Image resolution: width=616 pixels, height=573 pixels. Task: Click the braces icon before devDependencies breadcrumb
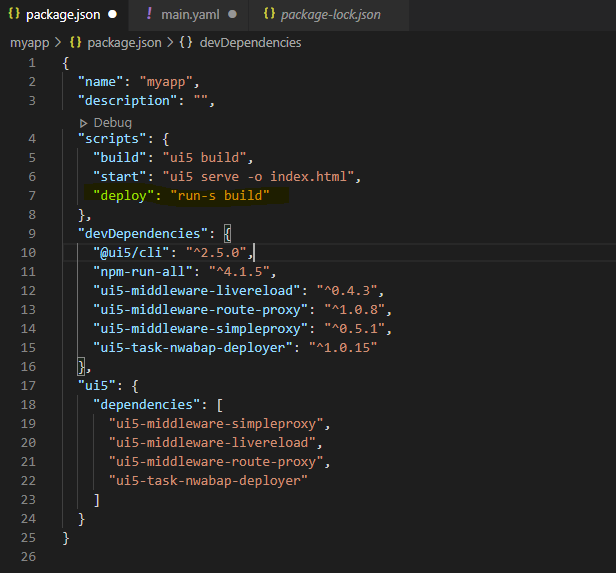click(186, 43)
